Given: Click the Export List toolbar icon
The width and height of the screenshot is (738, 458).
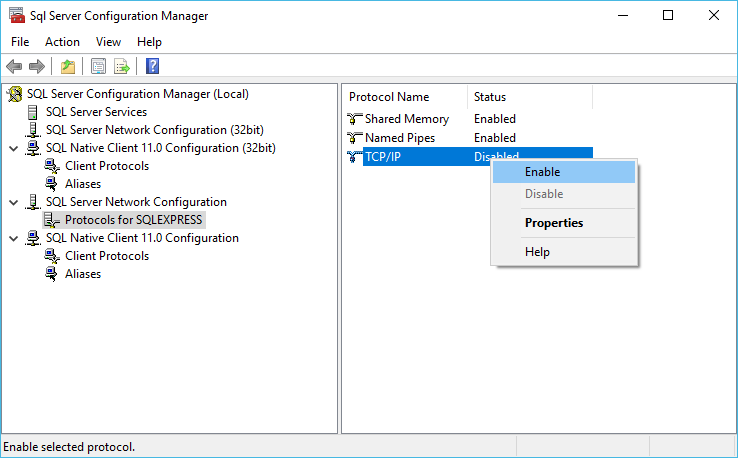Looking at the screenshot, I should click(121, 66).
